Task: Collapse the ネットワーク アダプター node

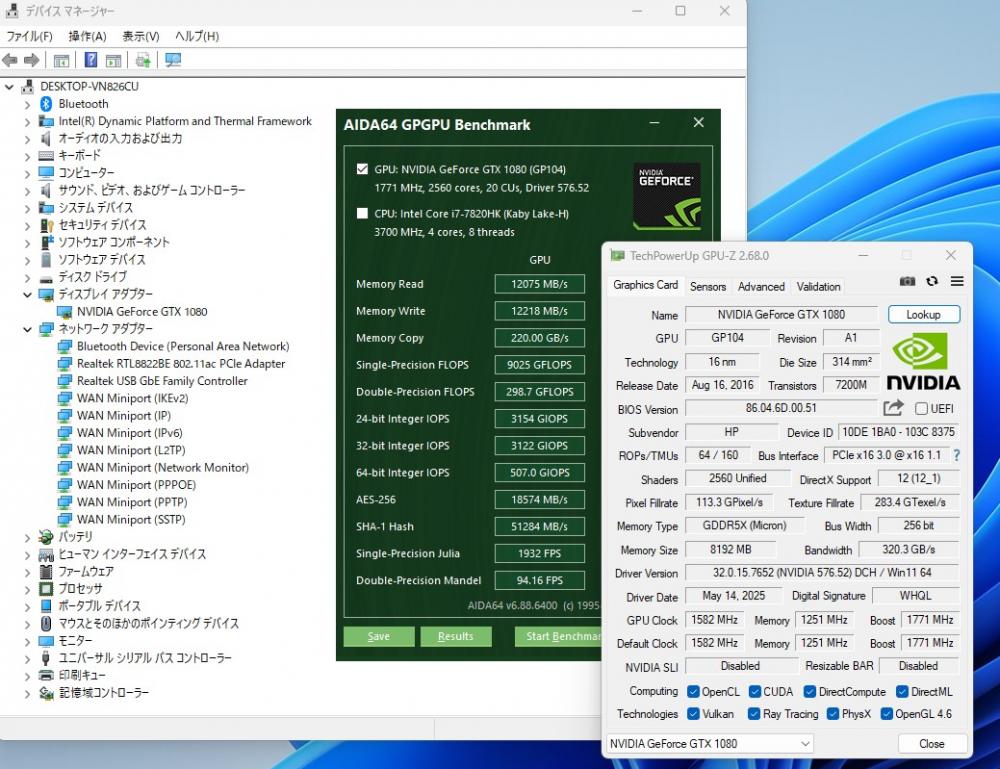Action: [27, 330]
